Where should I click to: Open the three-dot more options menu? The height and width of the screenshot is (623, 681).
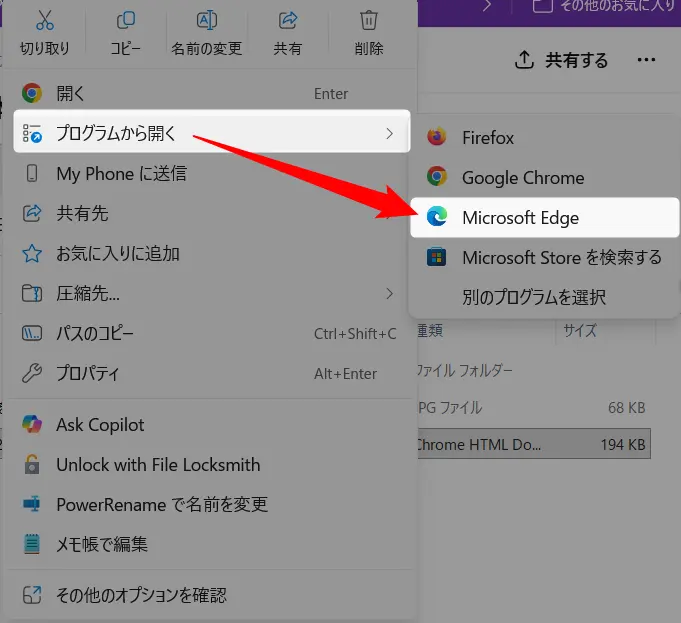646,61
